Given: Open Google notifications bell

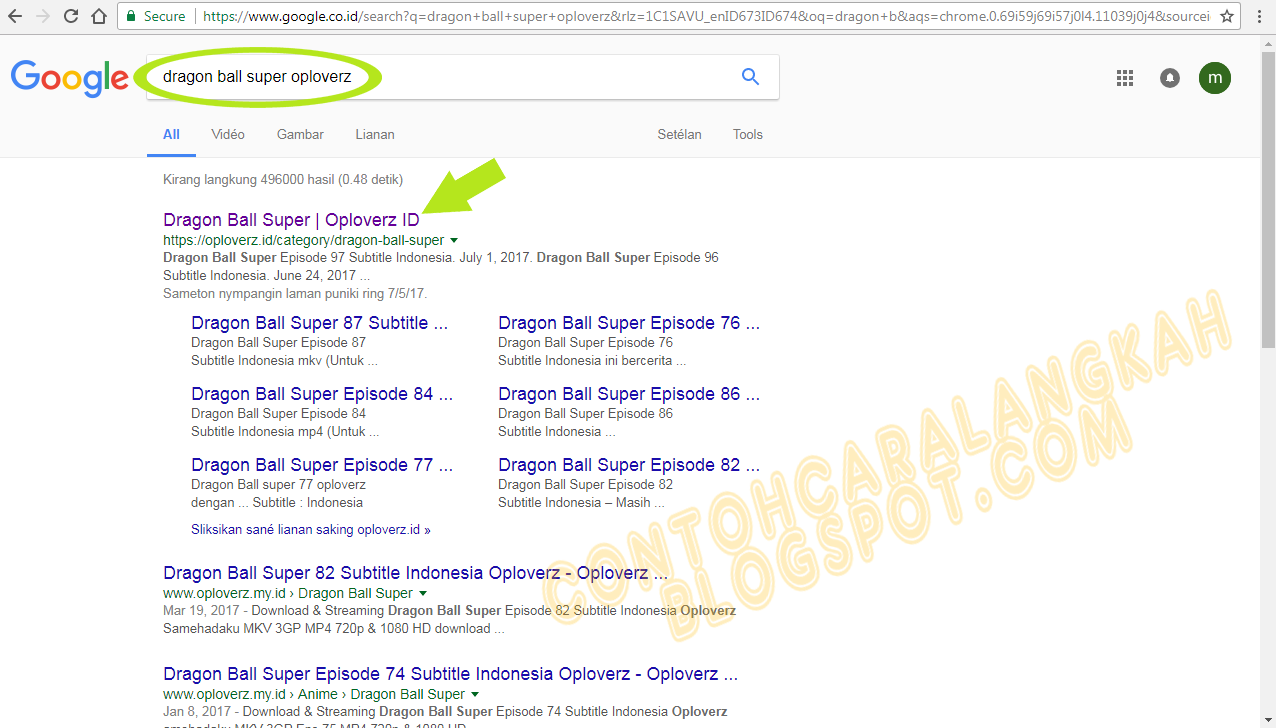Looking at the screenshot, I should tap(1170, 77).
